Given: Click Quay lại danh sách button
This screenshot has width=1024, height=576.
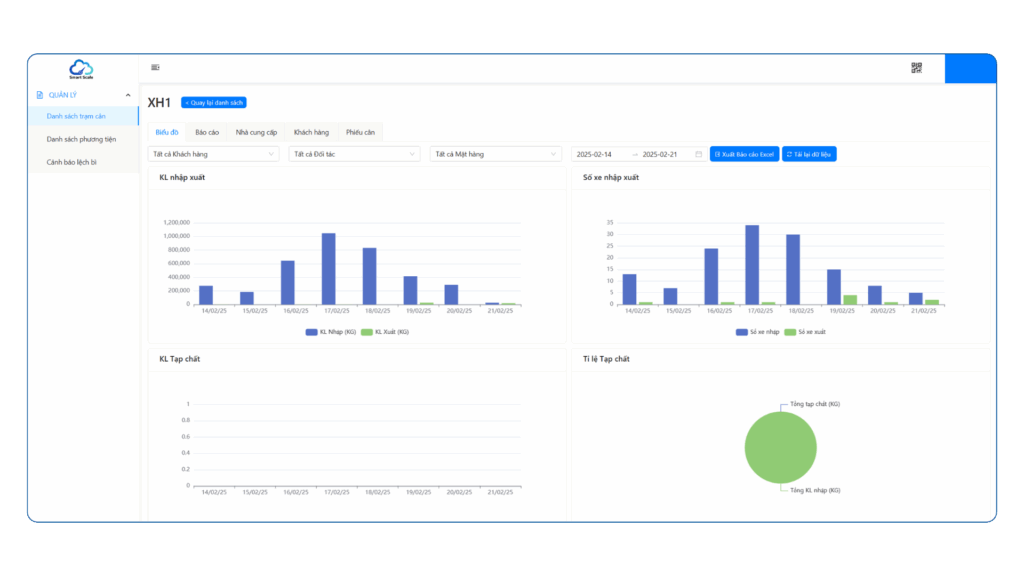Looking at the screenshot, I should click(214, 103).
